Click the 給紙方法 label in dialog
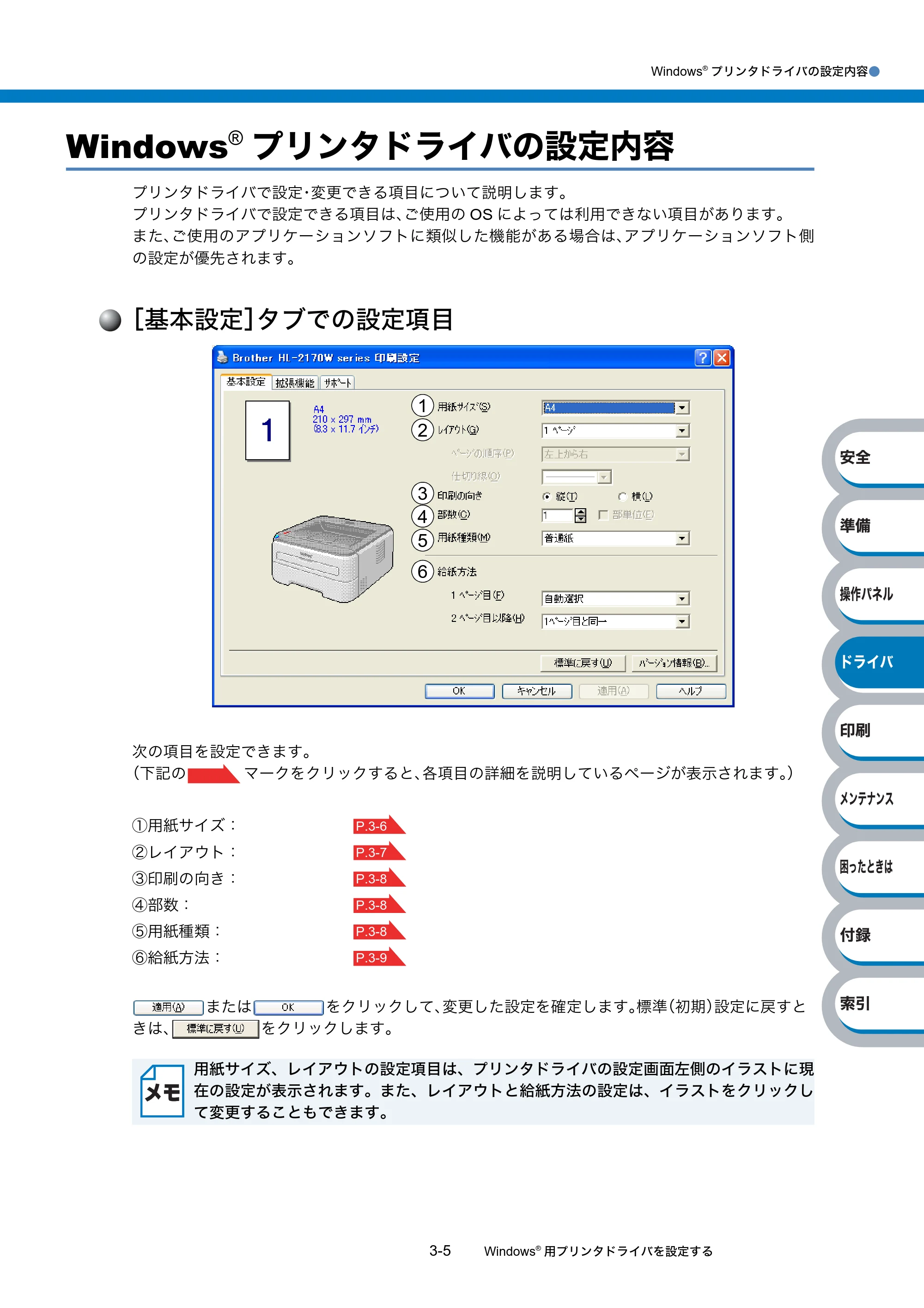 (457, 572)
